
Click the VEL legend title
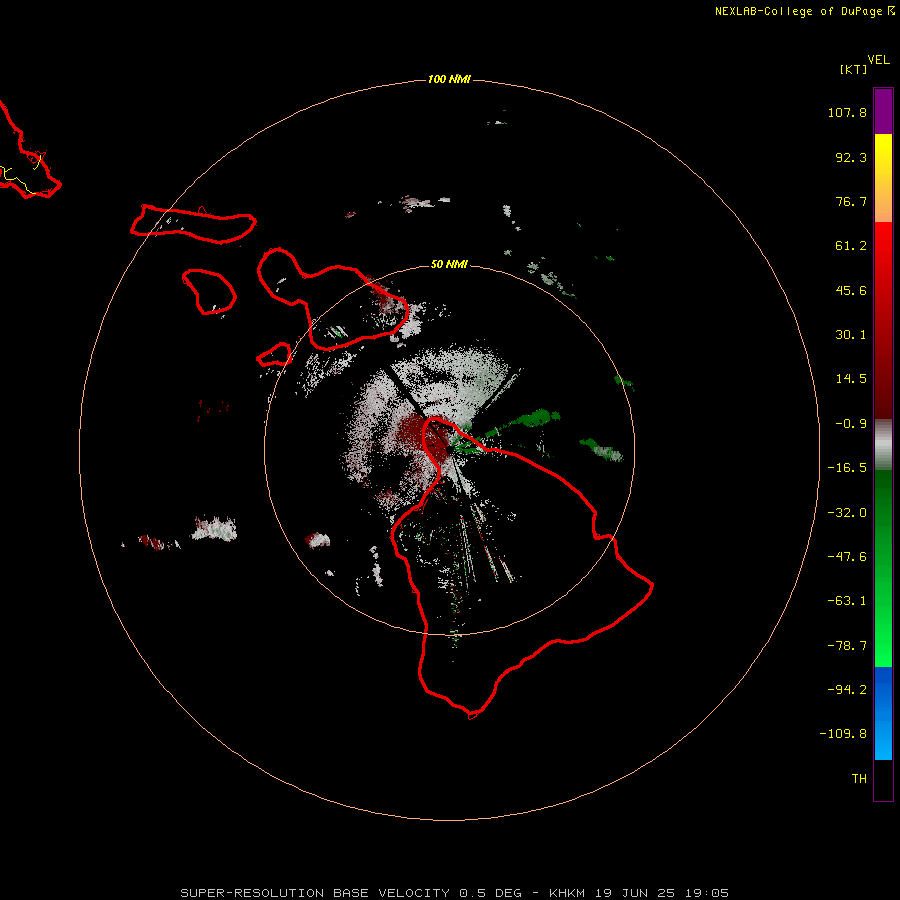[x=879, y=59]
